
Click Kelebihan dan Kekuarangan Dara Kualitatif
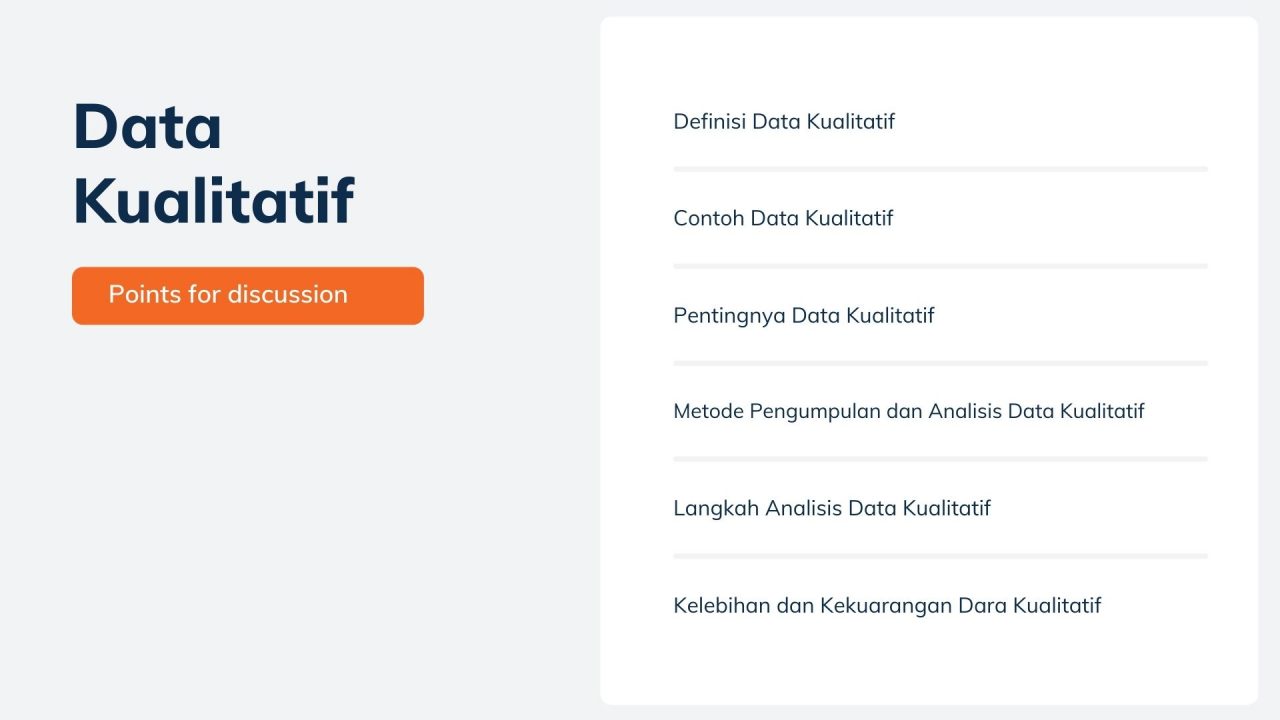(886, 605)
